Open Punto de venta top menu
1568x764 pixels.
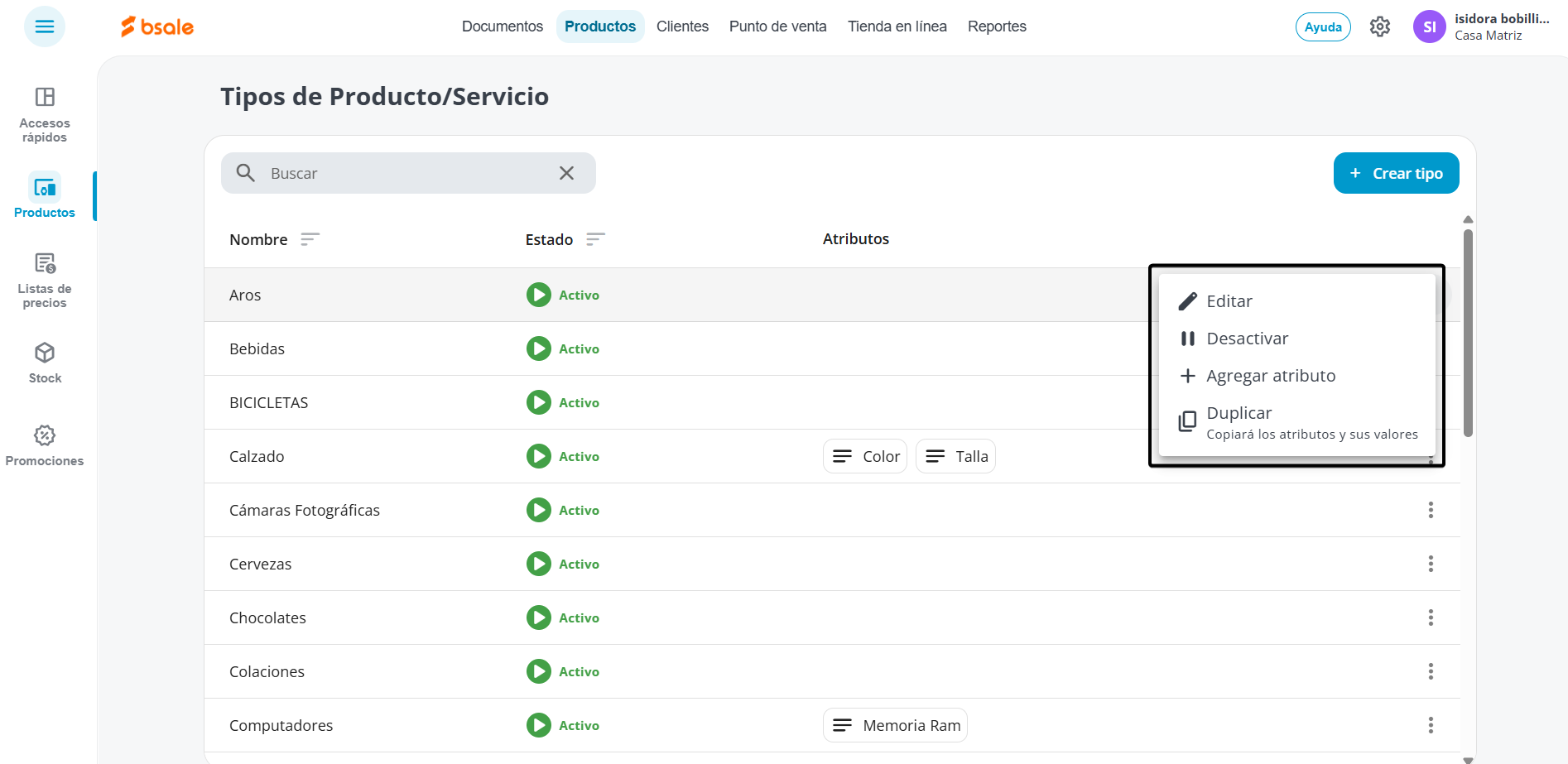(777, 26)
